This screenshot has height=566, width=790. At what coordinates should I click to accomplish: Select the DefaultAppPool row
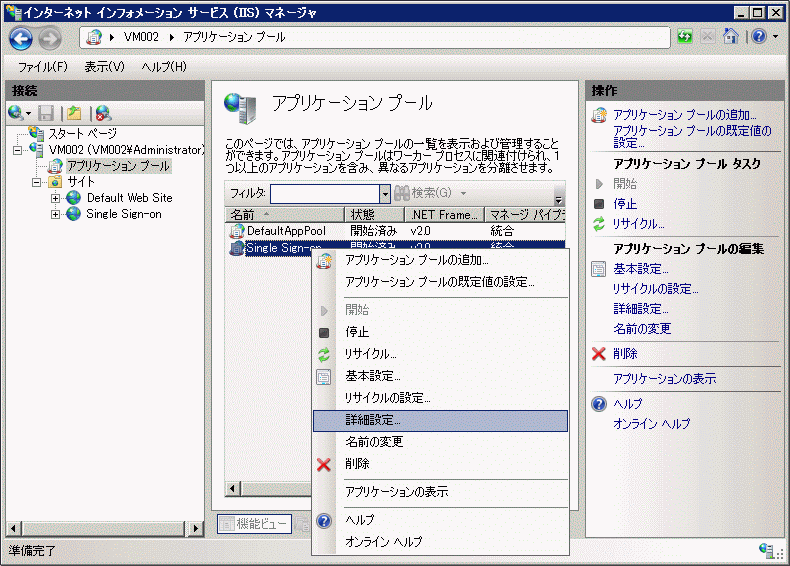(395, 231)
